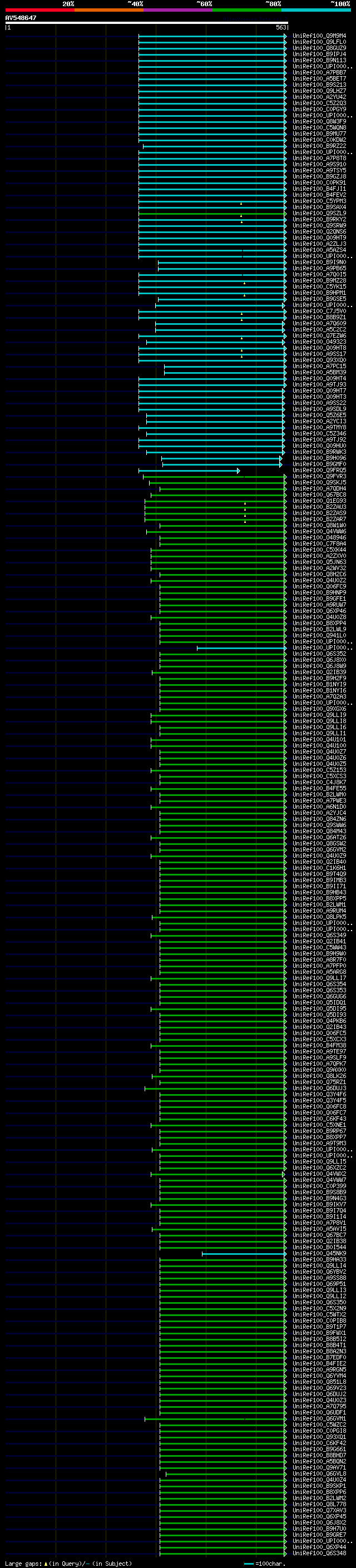Click the short cyan alignment bar for UniRef100_Q9FRQ5

189,471
